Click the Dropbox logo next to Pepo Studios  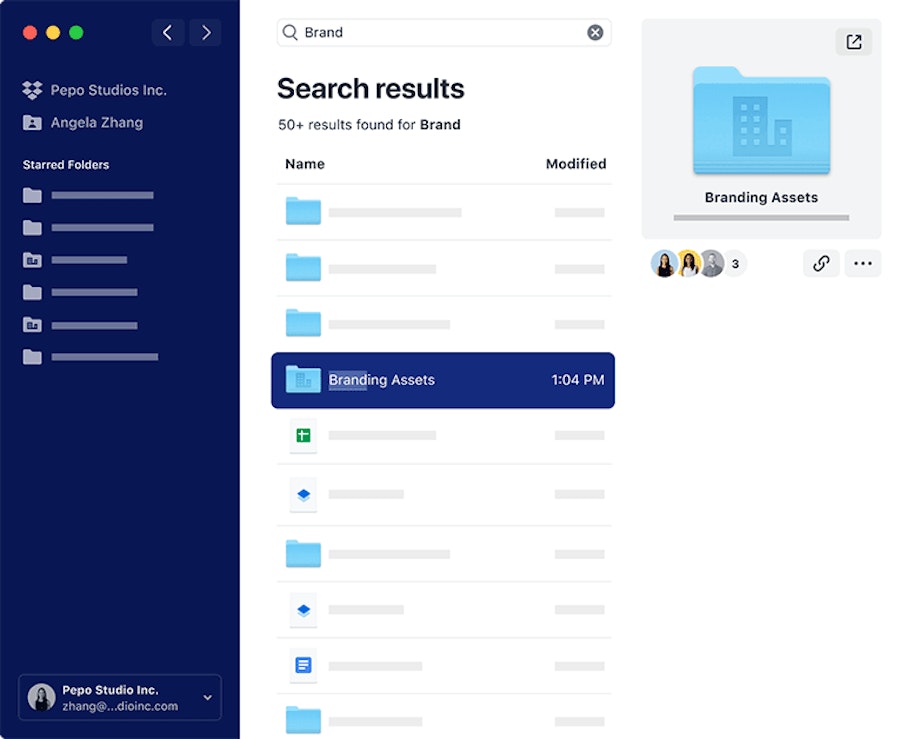tap(32, 90)
